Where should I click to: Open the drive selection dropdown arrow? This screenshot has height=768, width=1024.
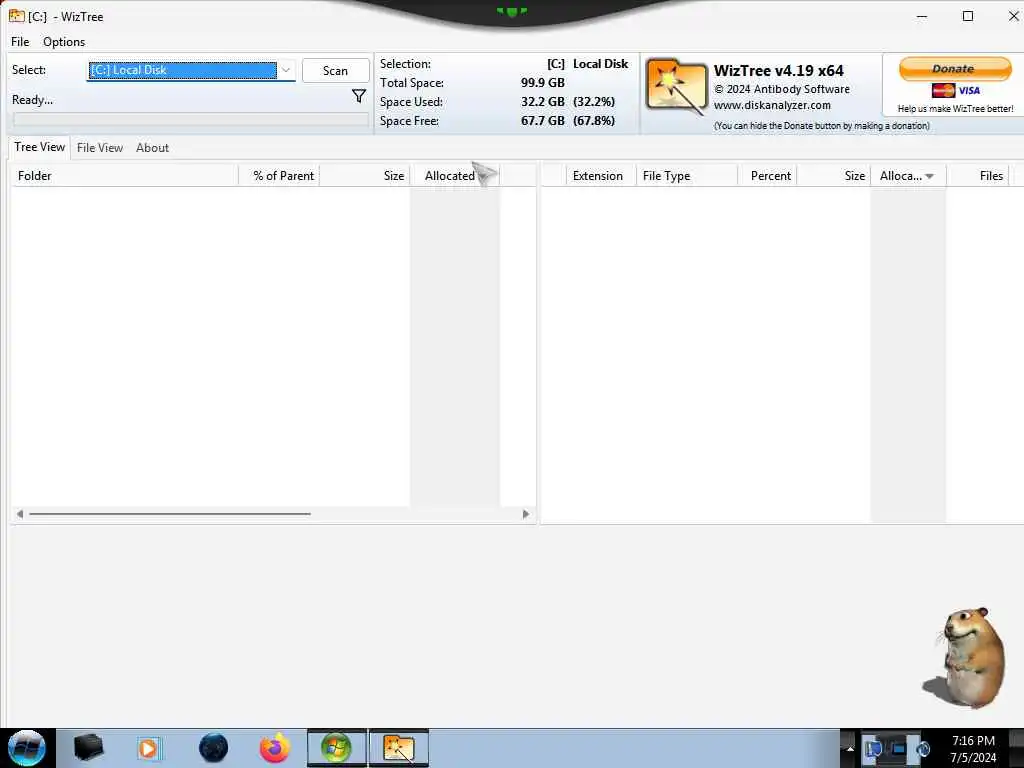(x=286, y=70)
